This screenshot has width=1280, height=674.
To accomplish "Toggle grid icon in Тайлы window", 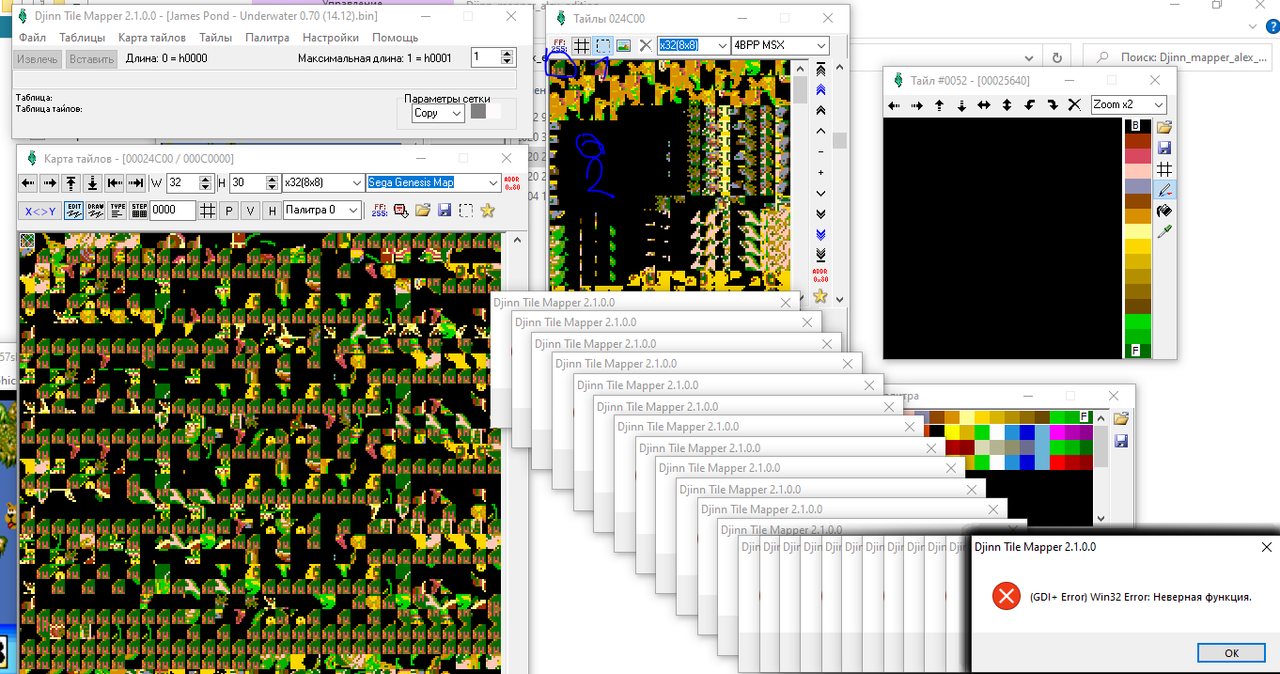I will [x=582, y=45].
